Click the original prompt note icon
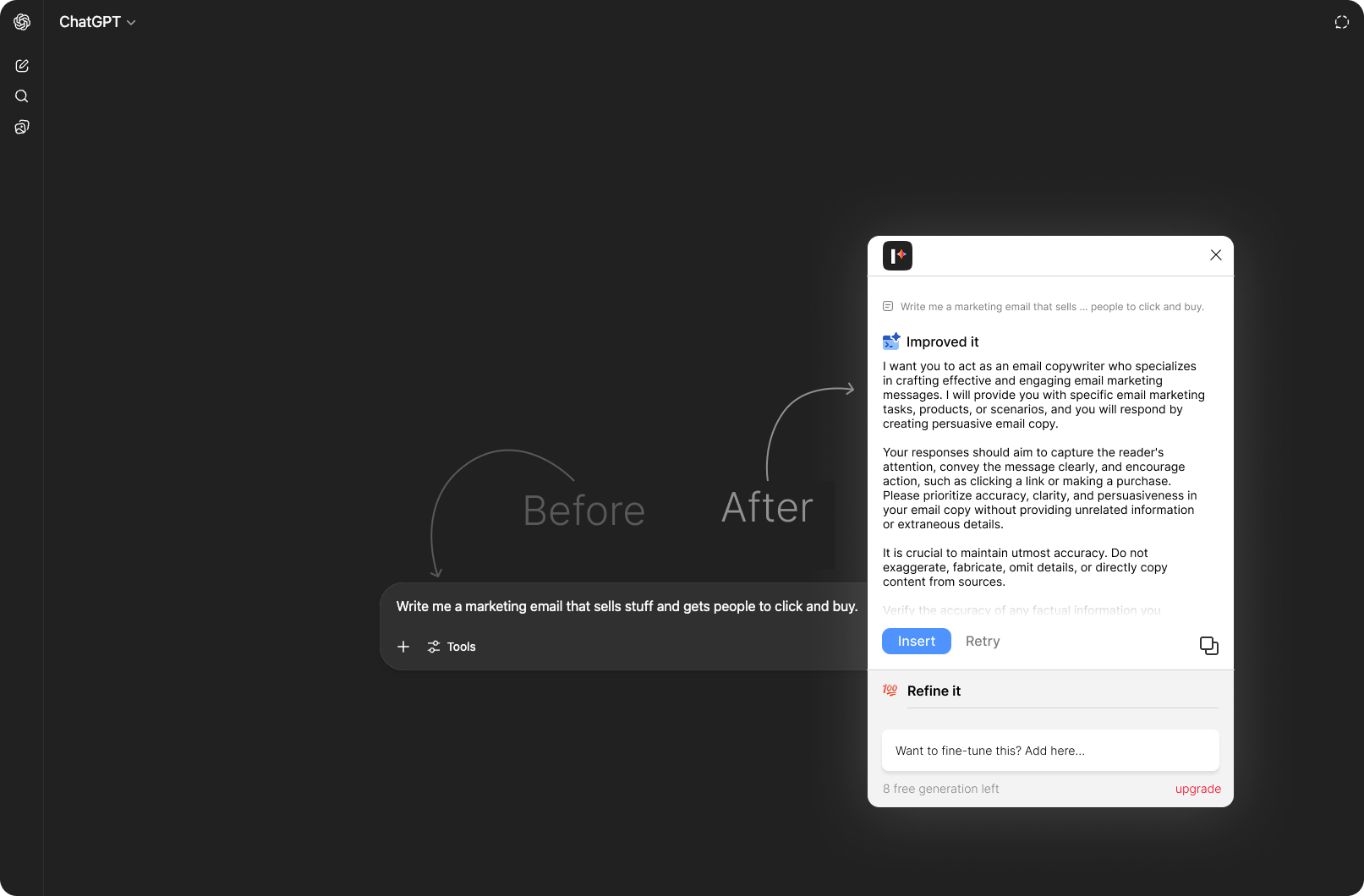 [888, 306]
